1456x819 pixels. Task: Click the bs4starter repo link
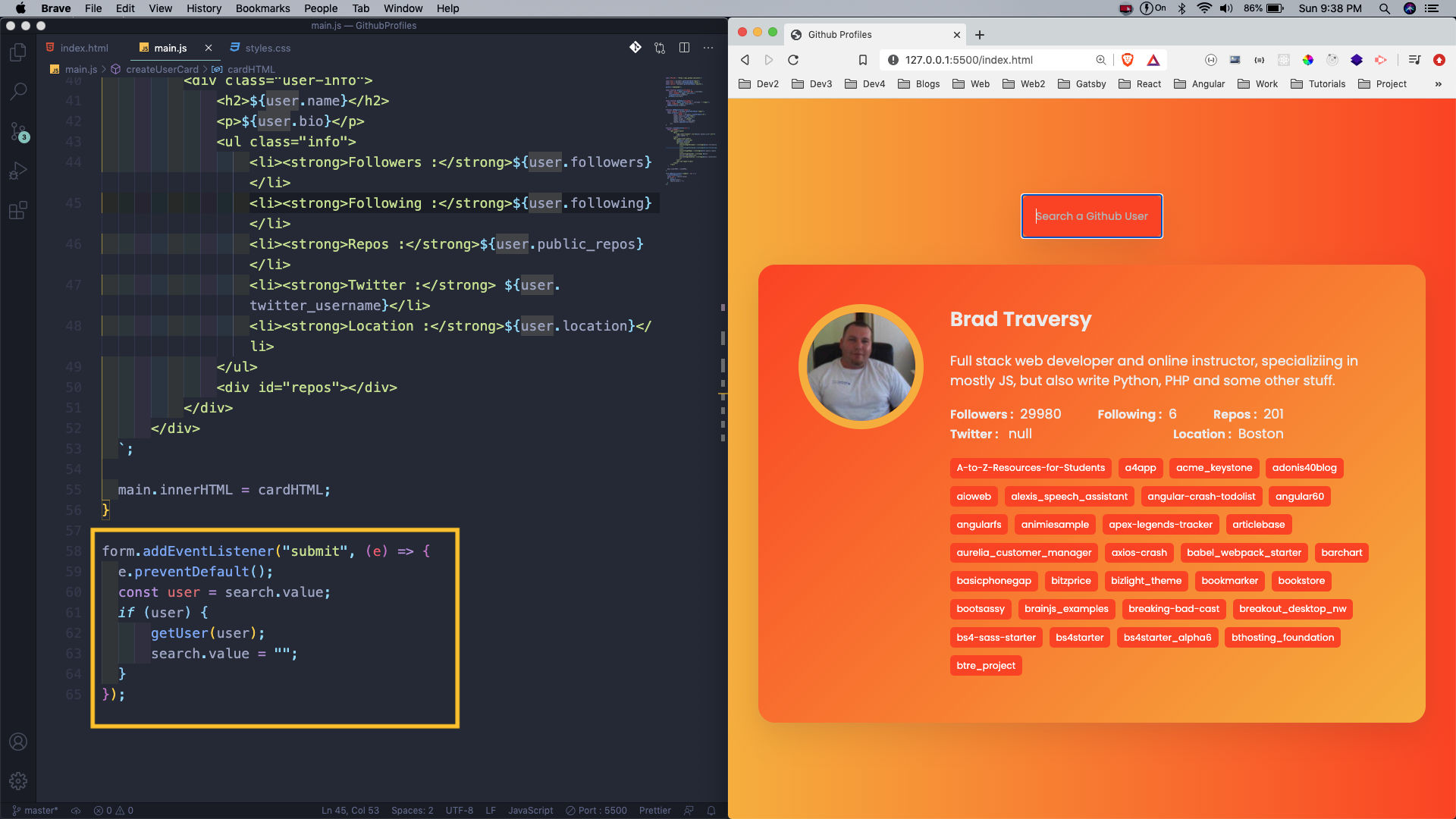[x=1079, y=638]
